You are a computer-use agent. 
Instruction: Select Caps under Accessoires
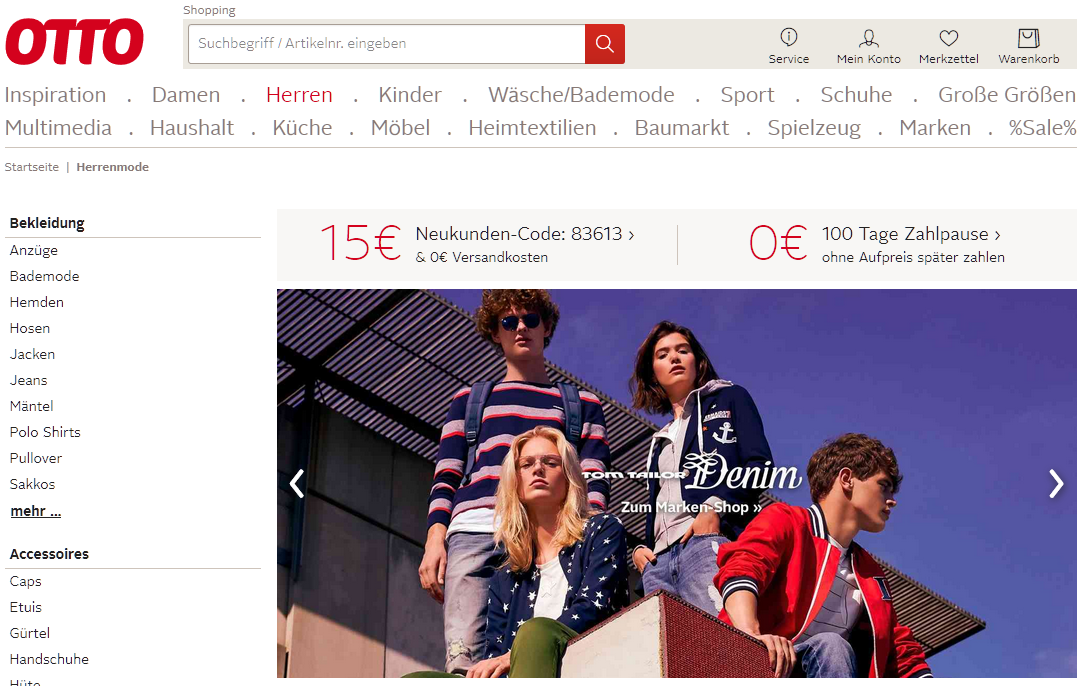26,581
